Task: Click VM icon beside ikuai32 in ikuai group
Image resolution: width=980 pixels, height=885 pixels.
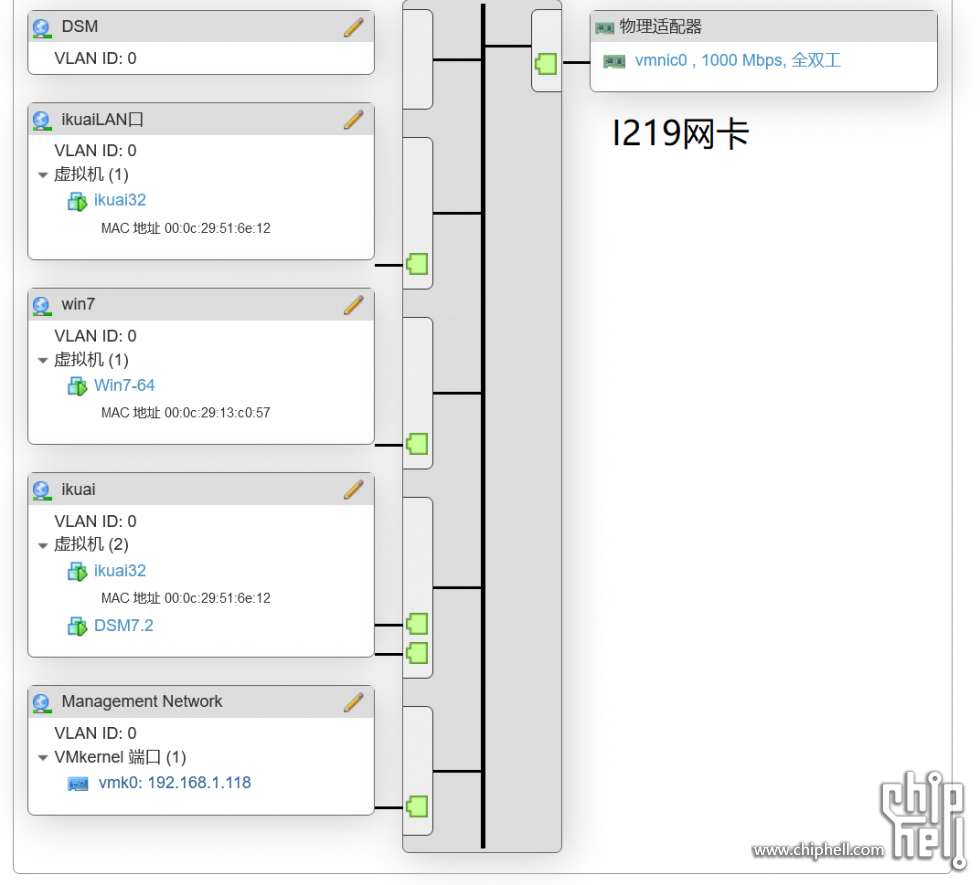Action: (78, 572)
